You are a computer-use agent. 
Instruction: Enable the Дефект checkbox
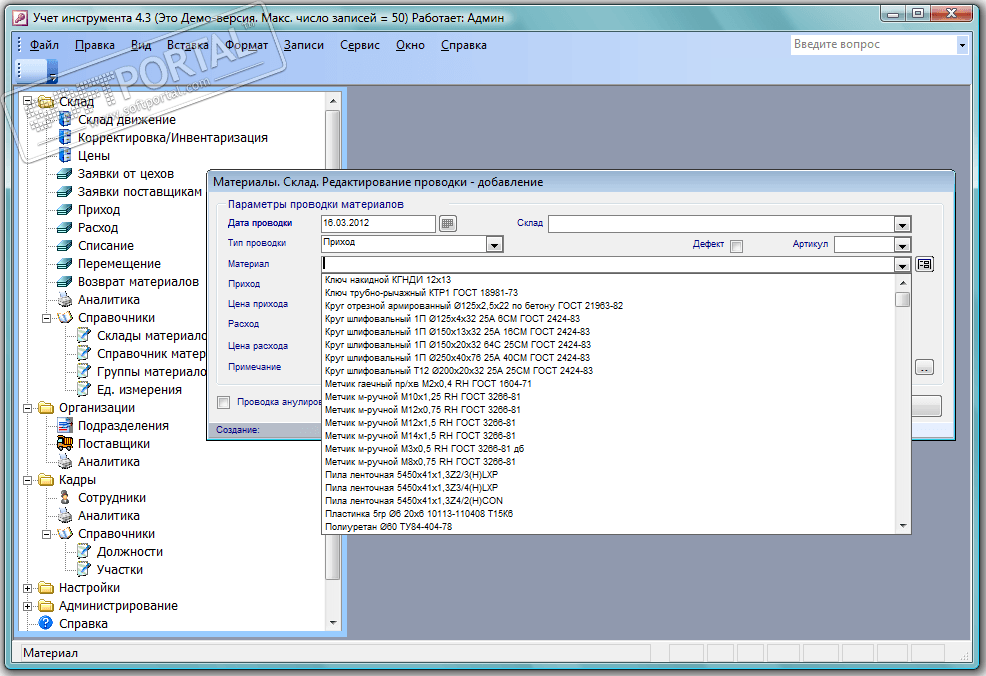click(x=736, y=246)
